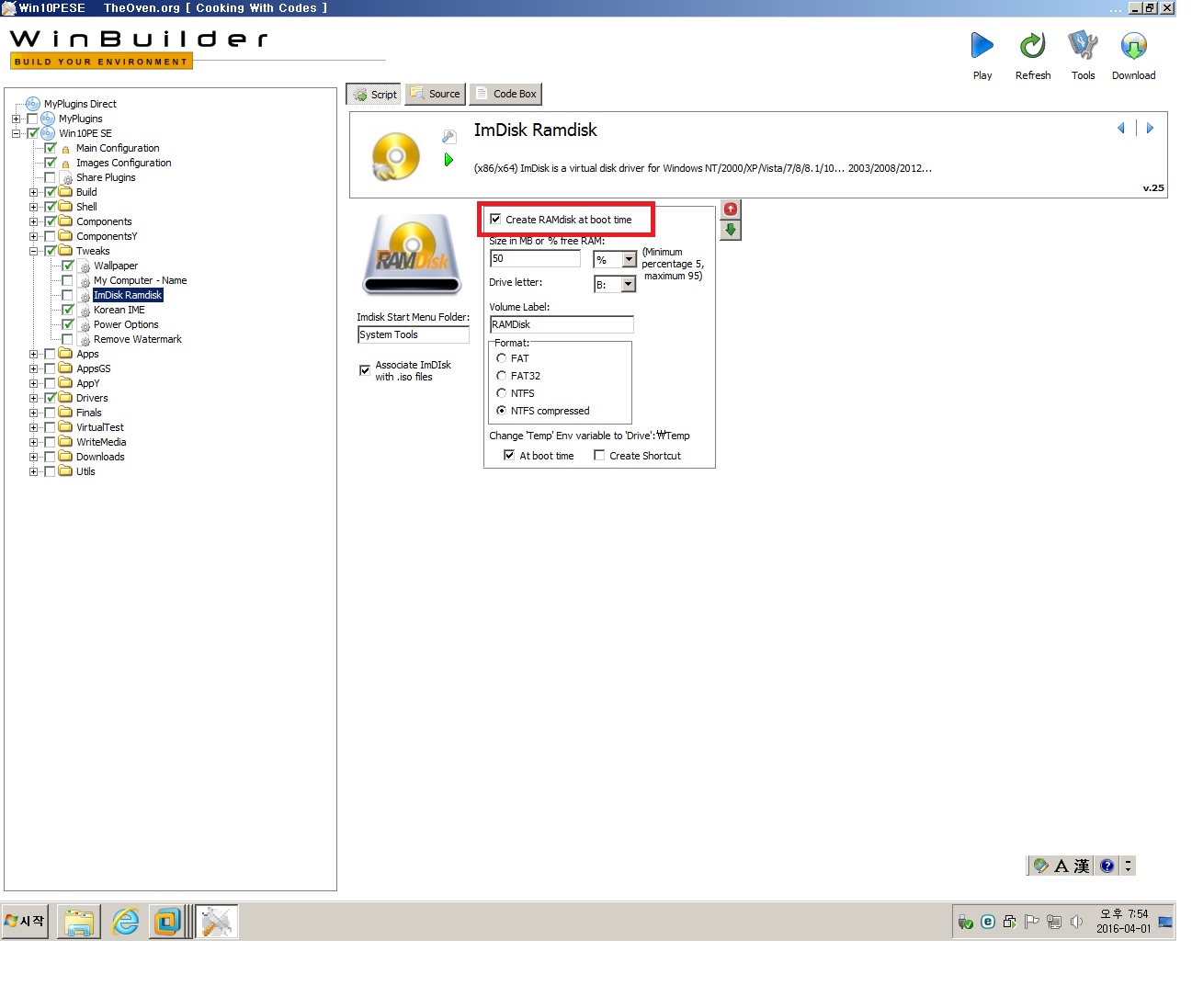Open Drive letter dropdown
Image resolution: width=1192 pixels, height=1008 pixels.
(629, 285)
